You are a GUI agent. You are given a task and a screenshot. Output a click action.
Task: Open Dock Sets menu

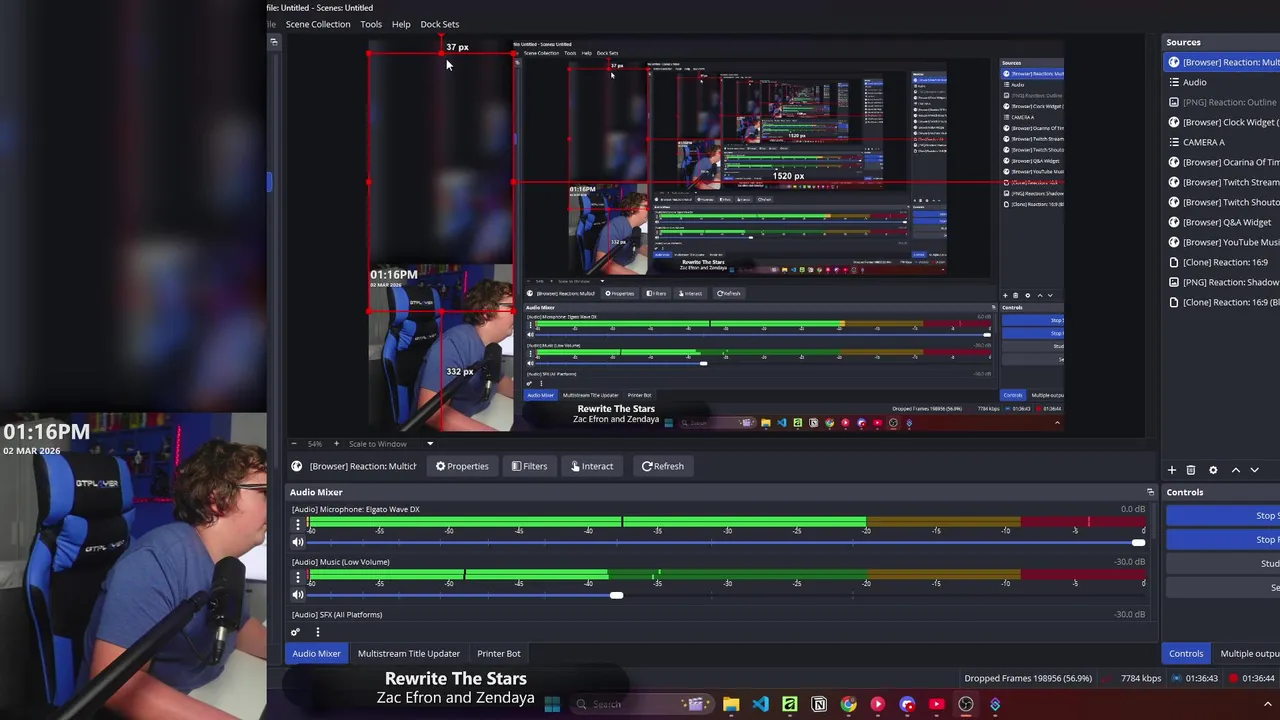point(440,24)
